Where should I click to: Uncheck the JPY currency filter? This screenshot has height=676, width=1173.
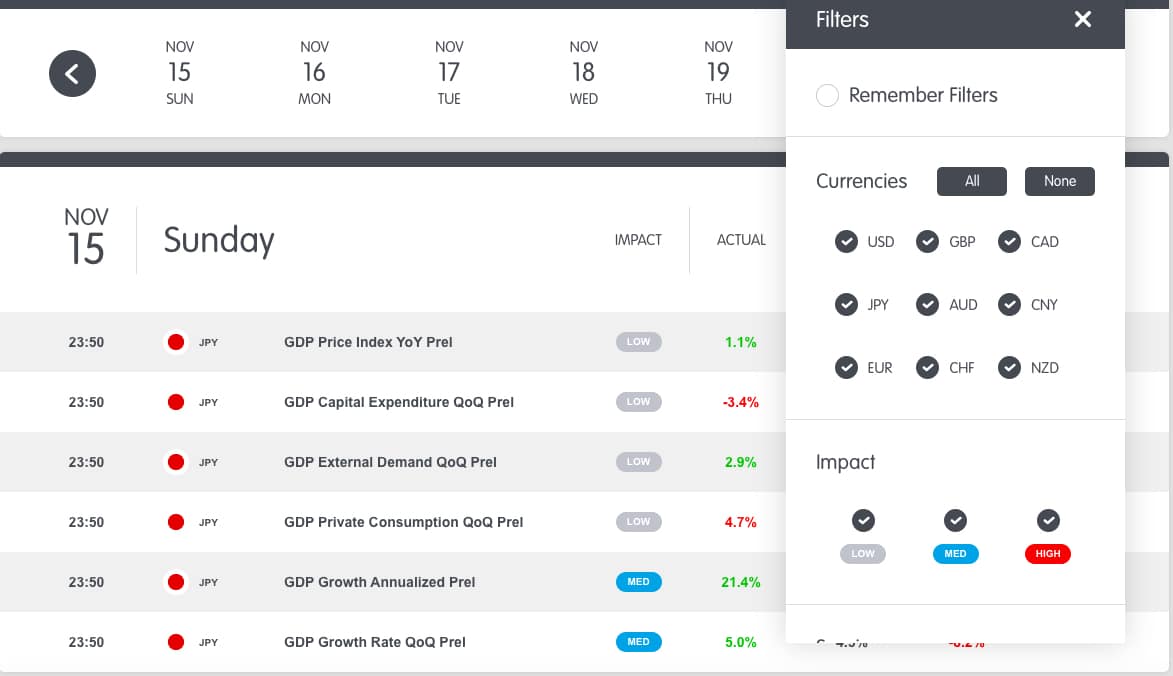tap(847, 305)
